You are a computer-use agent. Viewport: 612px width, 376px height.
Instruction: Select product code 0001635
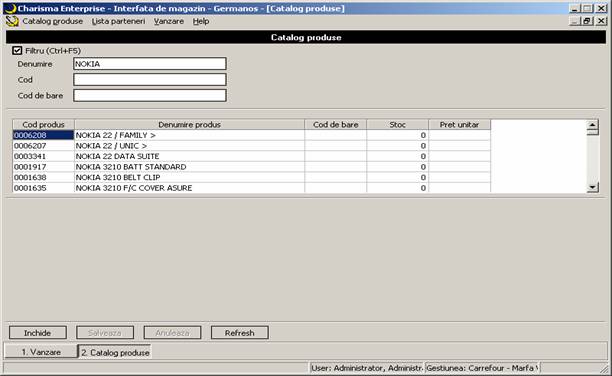point(43,188)
